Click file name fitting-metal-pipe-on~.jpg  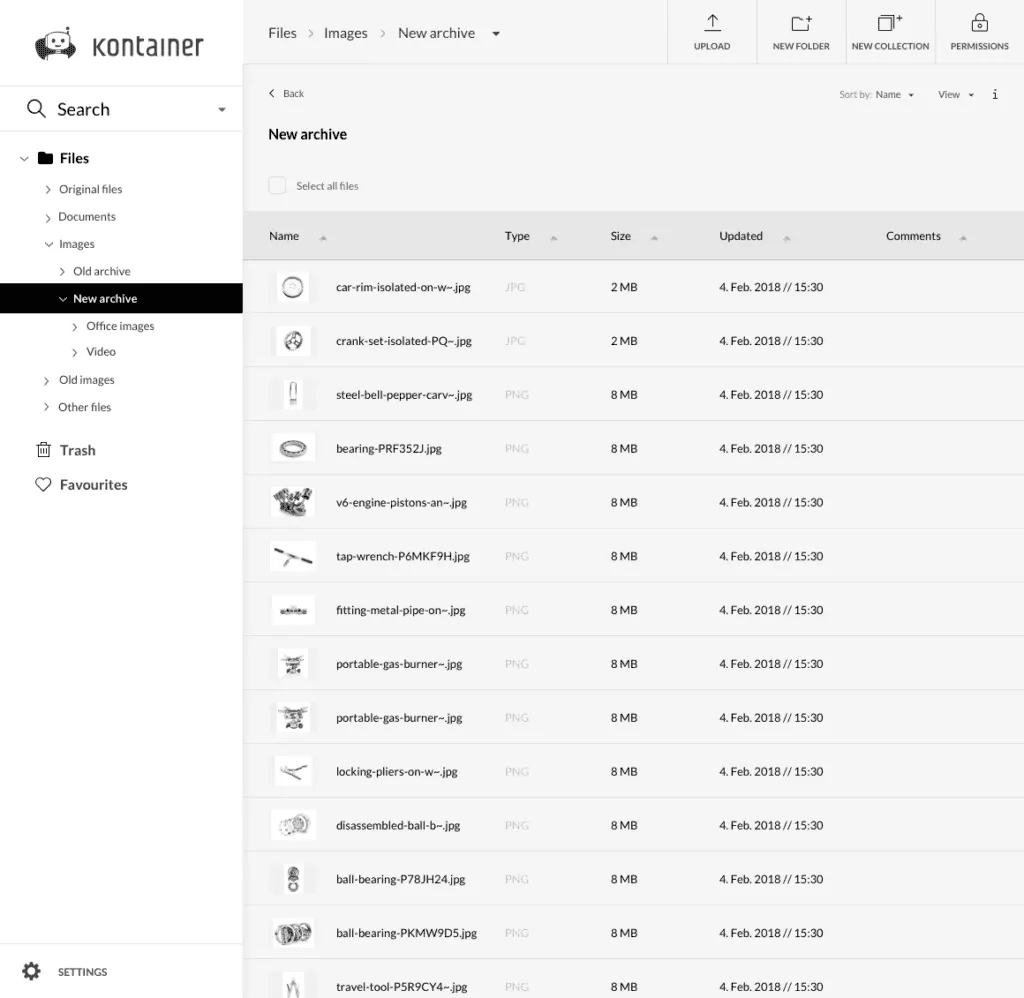(400, 610)
